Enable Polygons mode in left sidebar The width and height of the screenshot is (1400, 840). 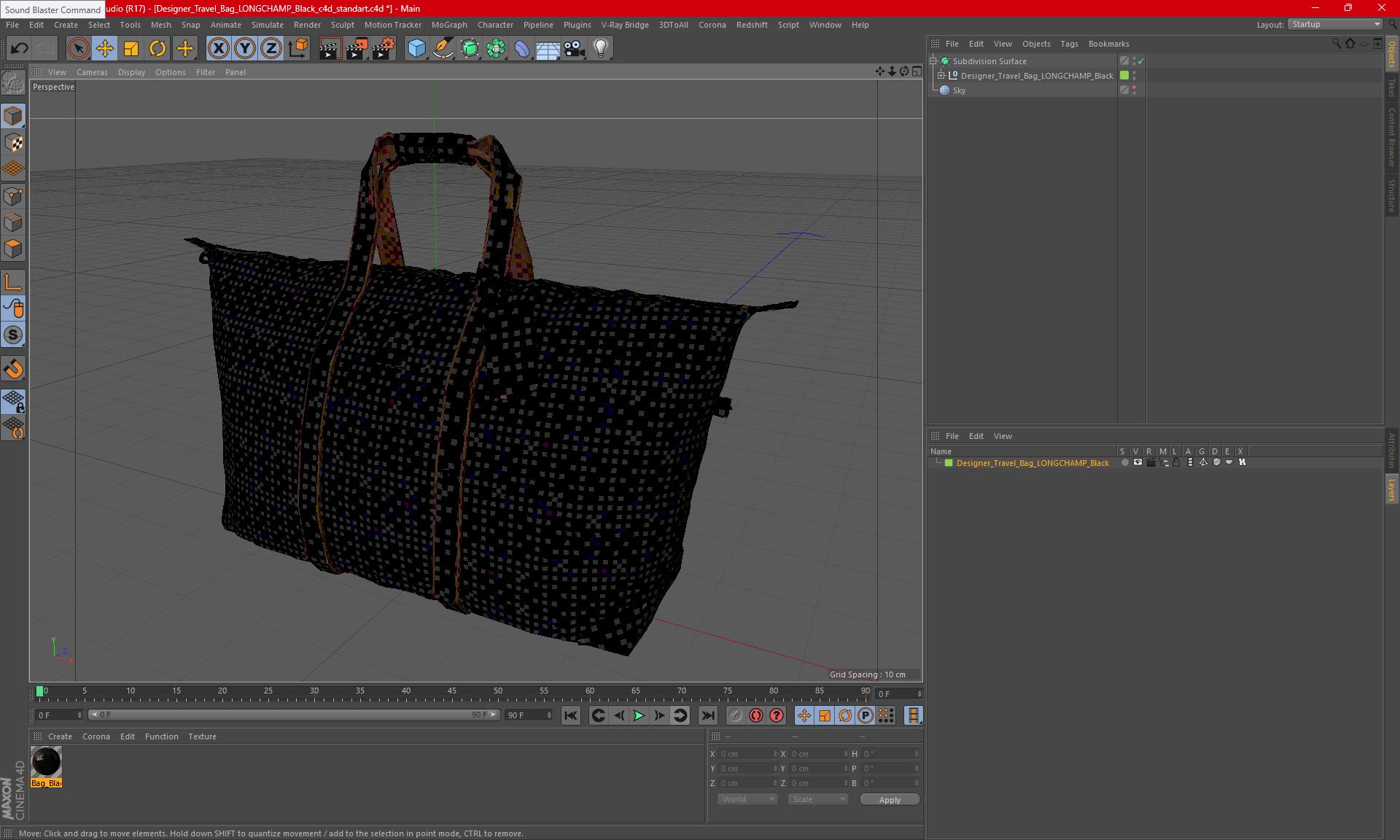point(13,249)
